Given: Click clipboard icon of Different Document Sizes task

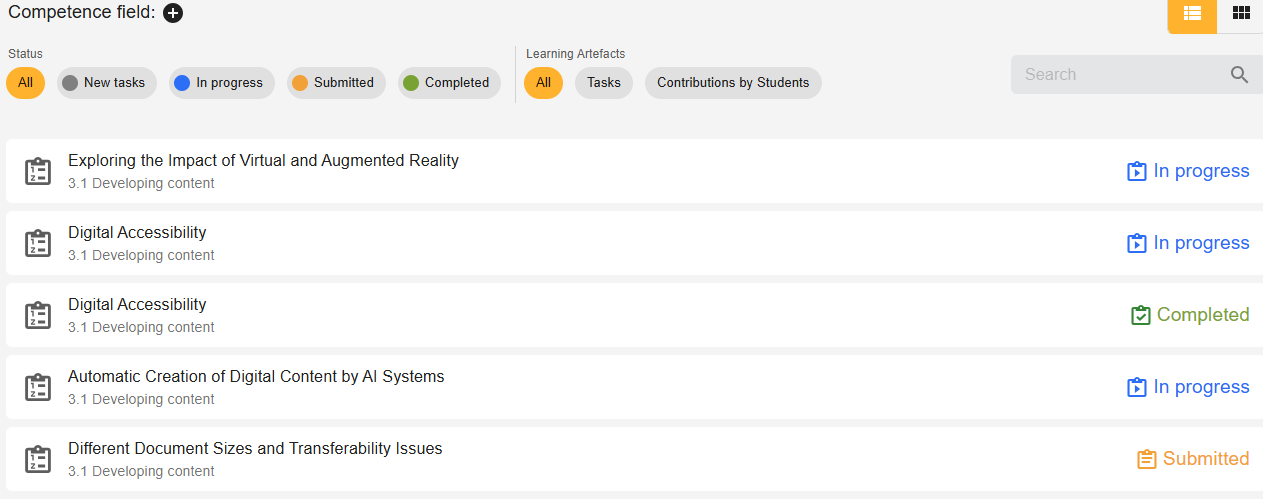Looking at the screenshot, I should 38,459.
